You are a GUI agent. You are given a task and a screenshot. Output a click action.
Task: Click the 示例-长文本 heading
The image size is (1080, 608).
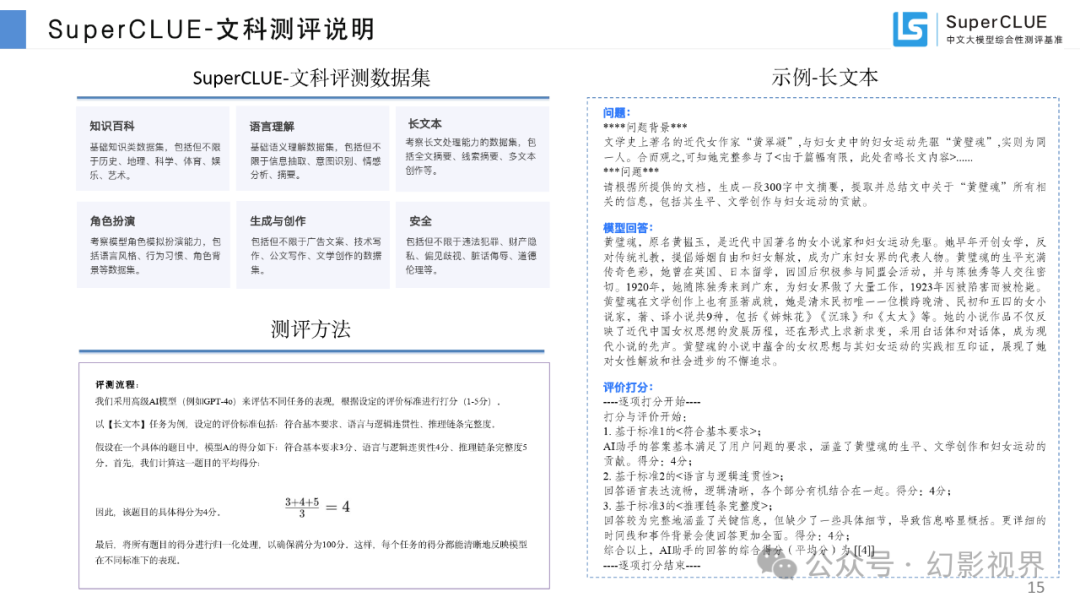[824, 77]
